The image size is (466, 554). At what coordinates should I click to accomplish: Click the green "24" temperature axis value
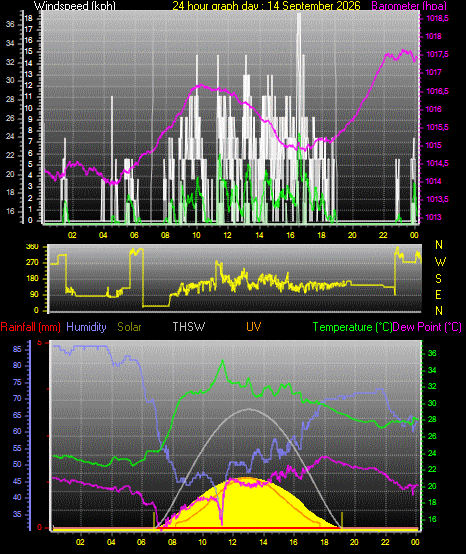coord(432,453)
